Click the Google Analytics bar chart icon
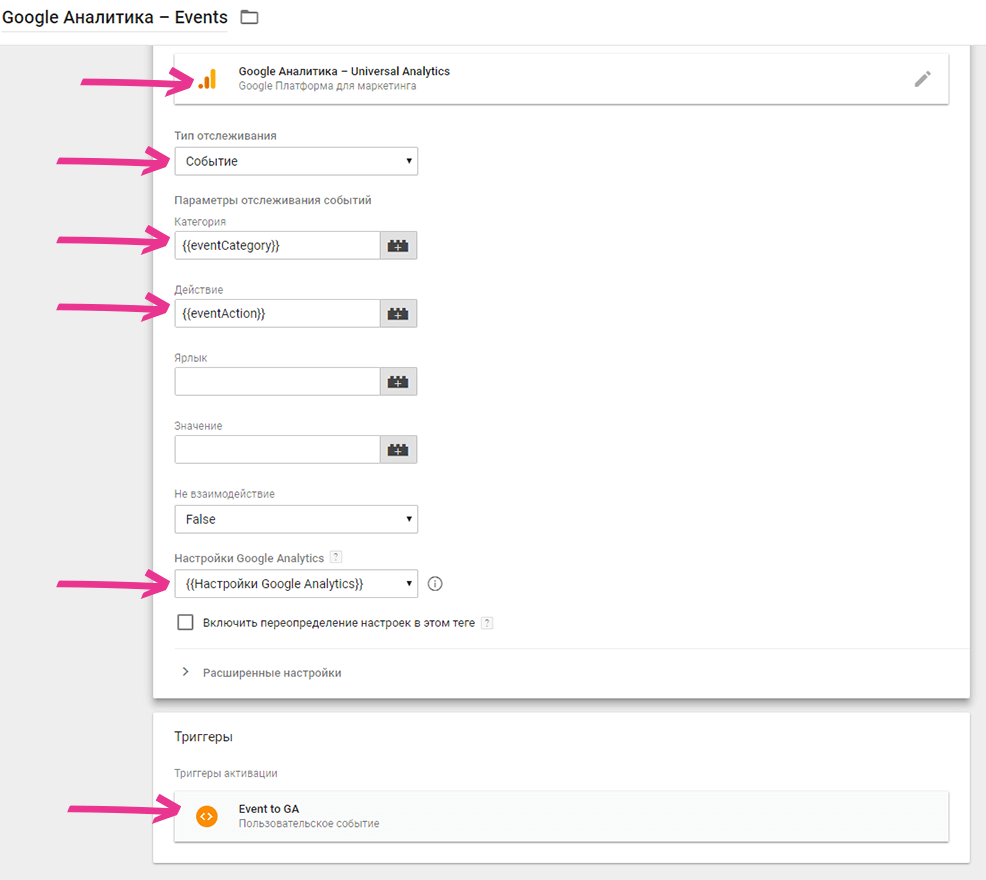The height and width of the screenshot is (880, 986). [x=208, y=79]
